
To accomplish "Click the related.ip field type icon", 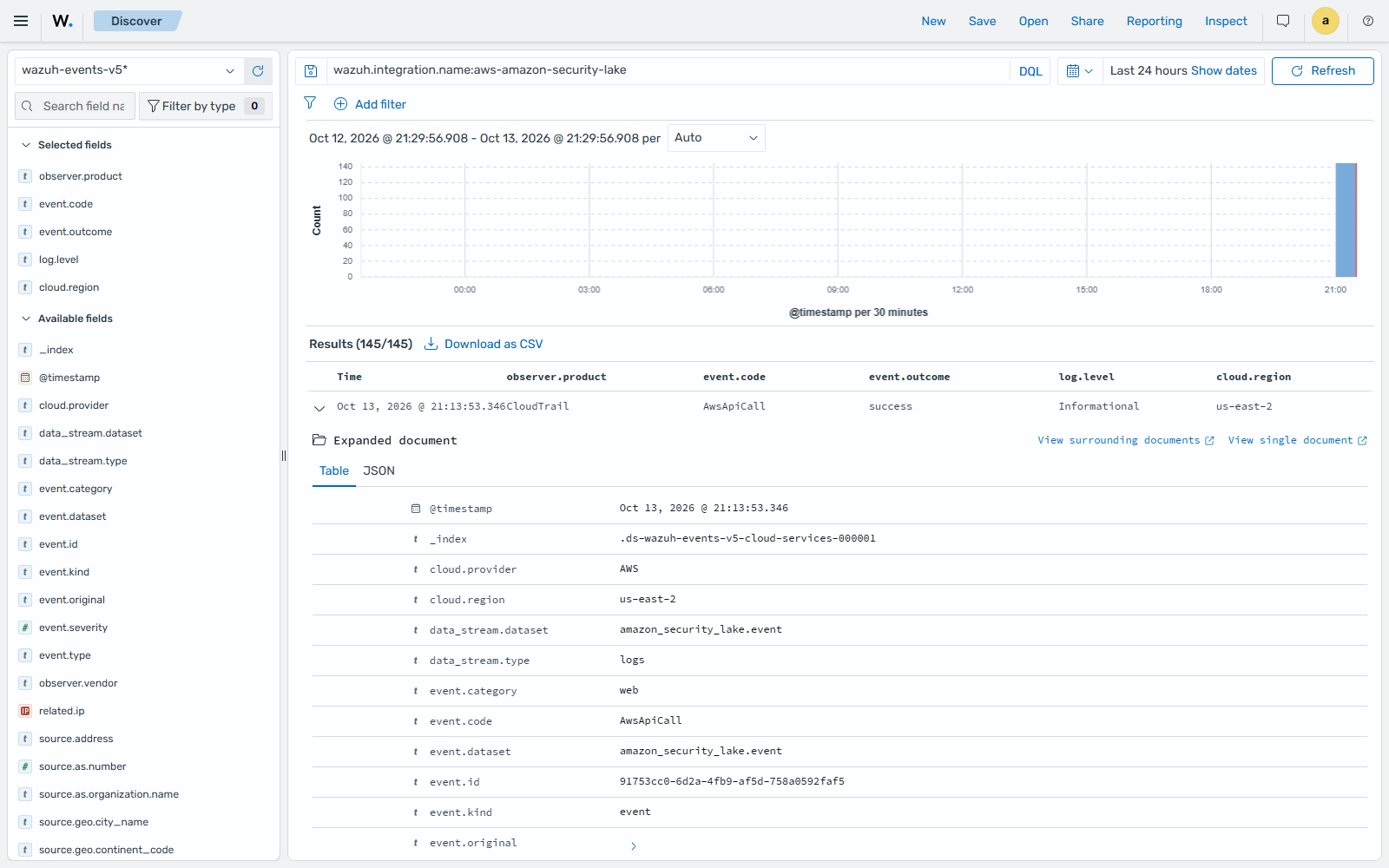I will (x=25, y=711).
